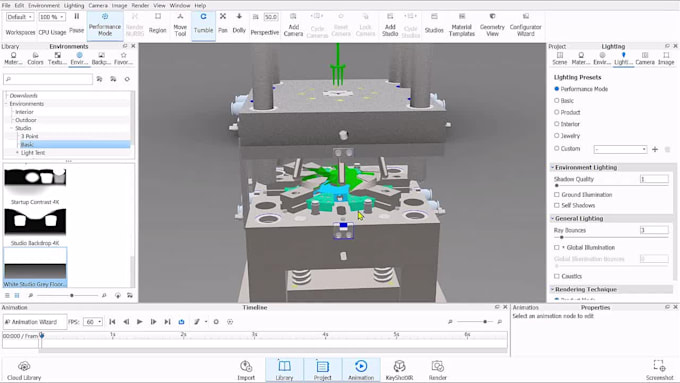Screen dimensions: 680x383
Task: Click the Add Studio icon
Action: pyautogui.click(x=390, y=16)
